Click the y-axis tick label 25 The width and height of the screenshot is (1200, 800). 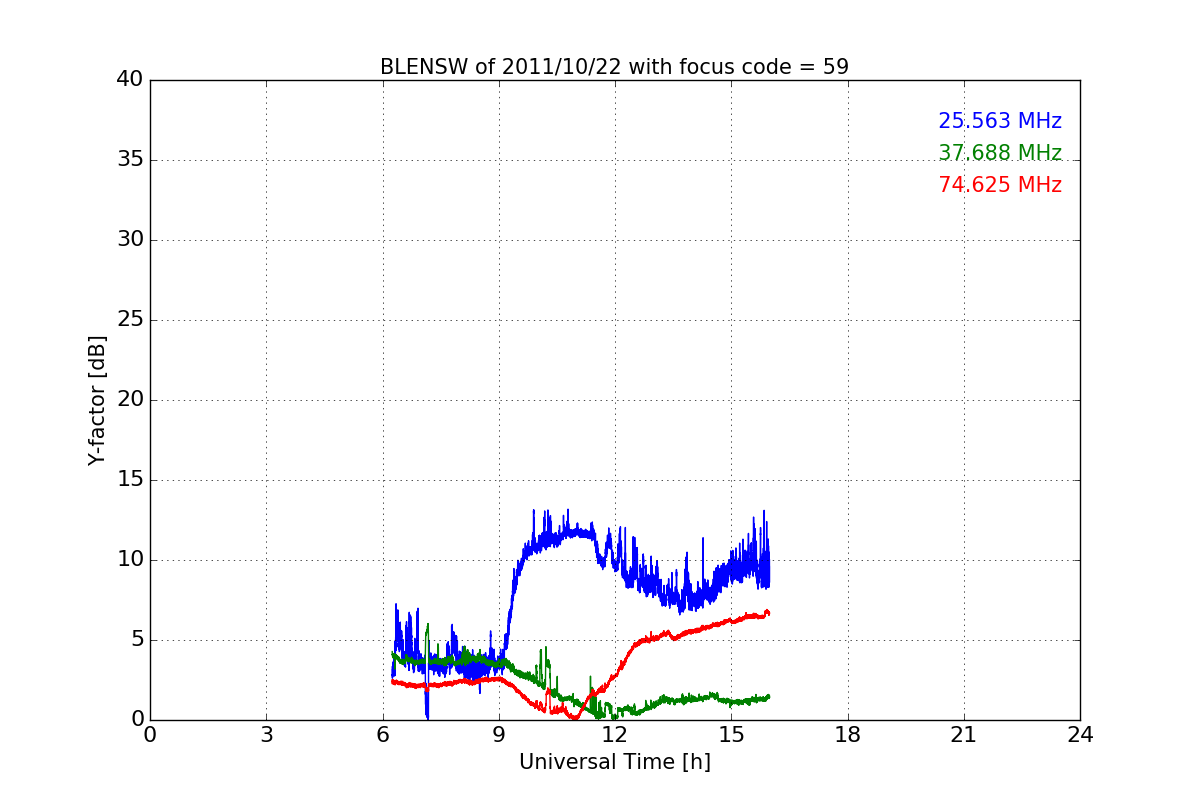coord(130,320)
